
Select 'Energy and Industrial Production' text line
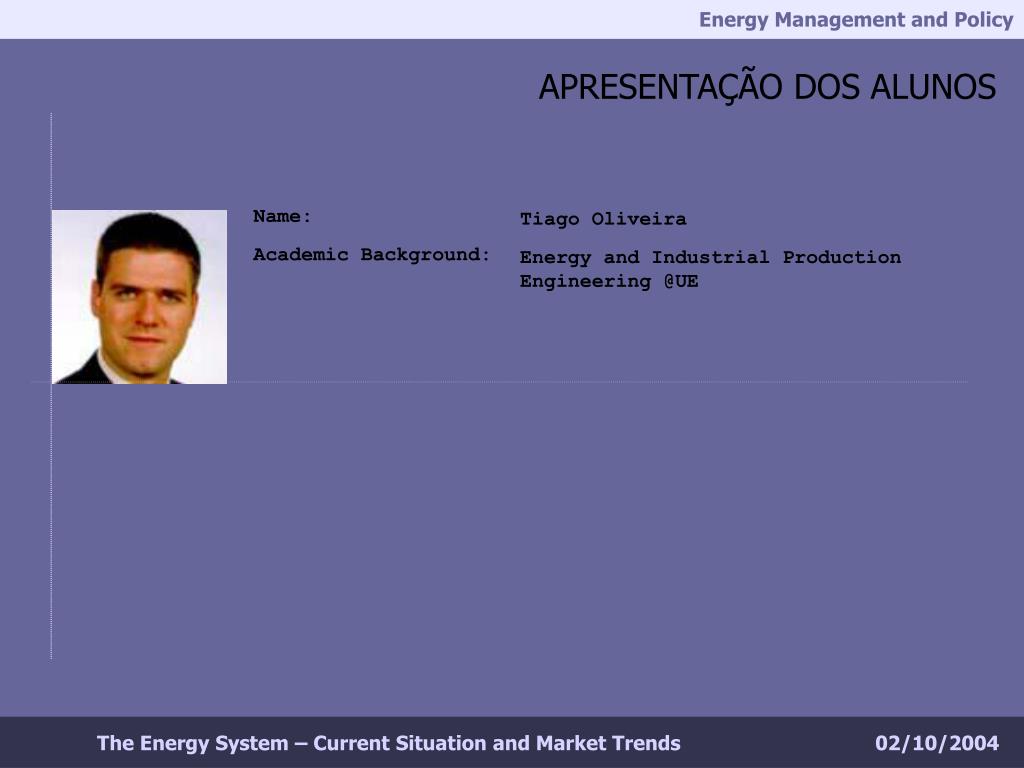point(710,257)
